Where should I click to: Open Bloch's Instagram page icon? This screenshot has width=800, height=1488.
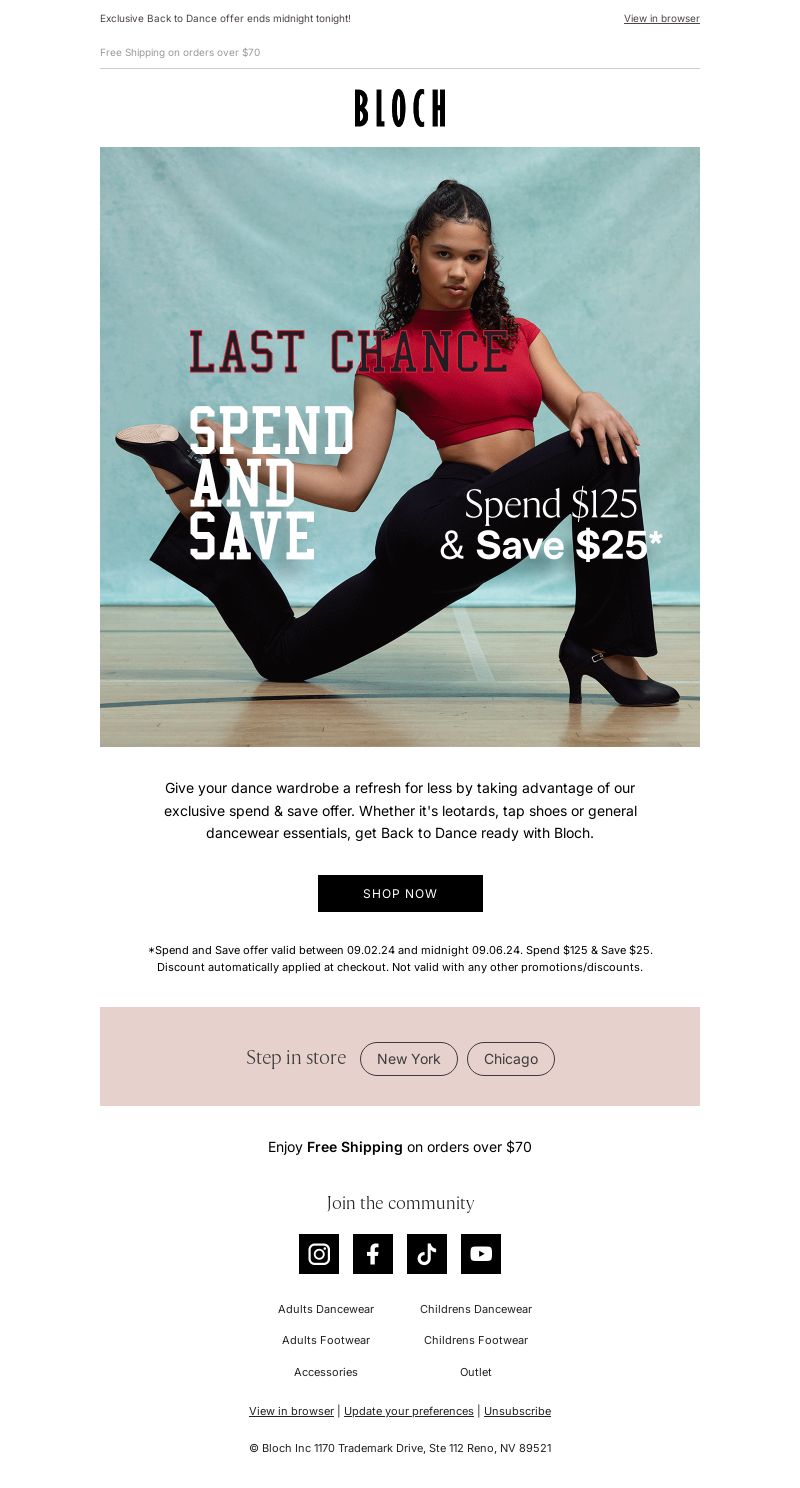(x=319, y=1254)
